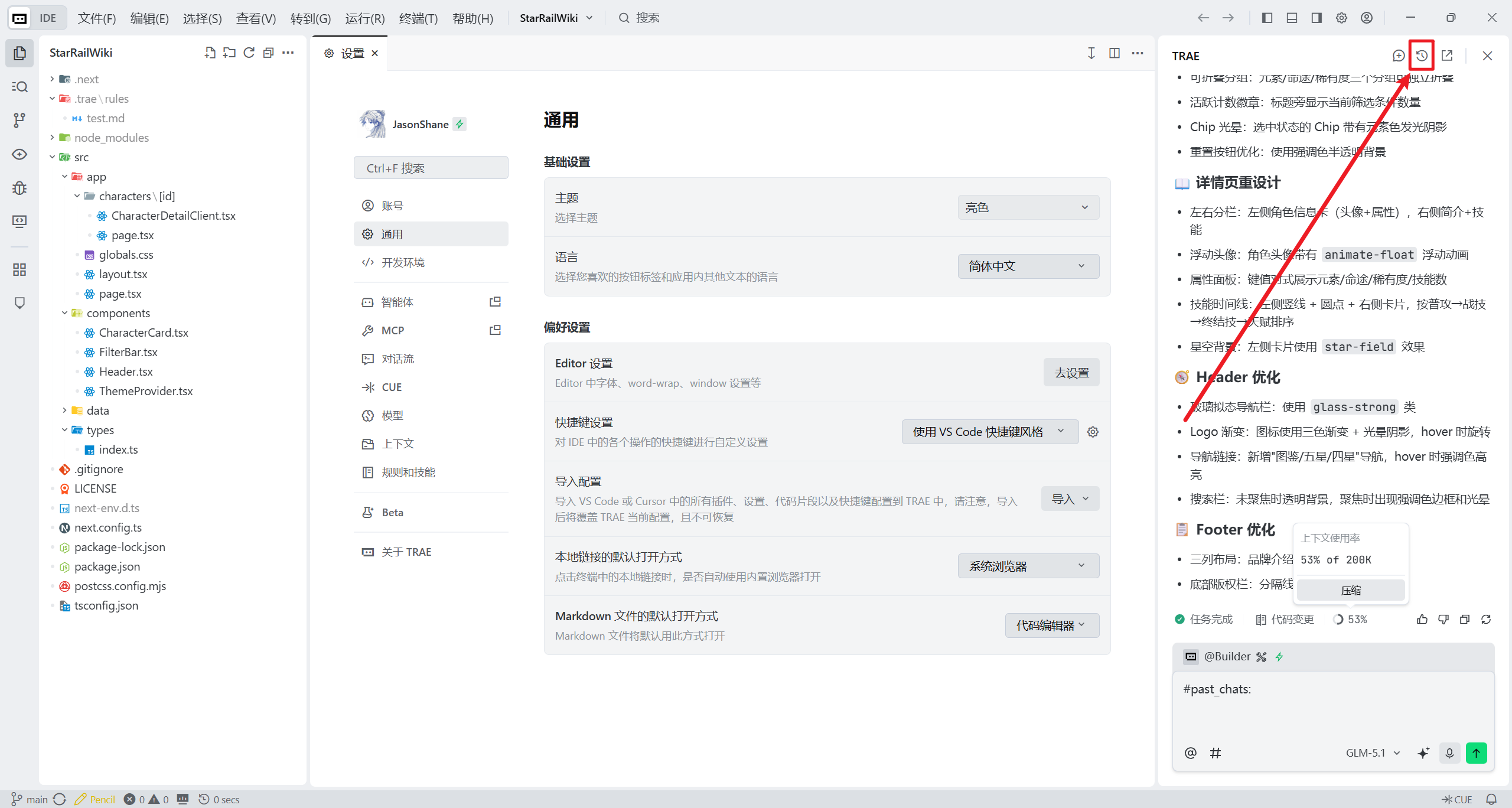Regenerate the chat response
This screenshot has height=808, width=1512.
pos(1486,619)
